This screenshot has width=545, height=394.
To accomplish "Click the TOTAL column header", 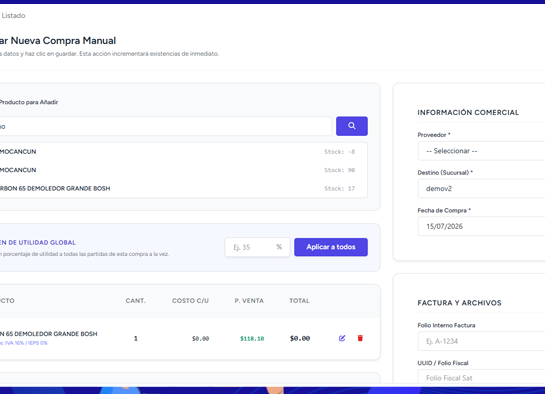I will pyautogui.click(x=299, y=301).
